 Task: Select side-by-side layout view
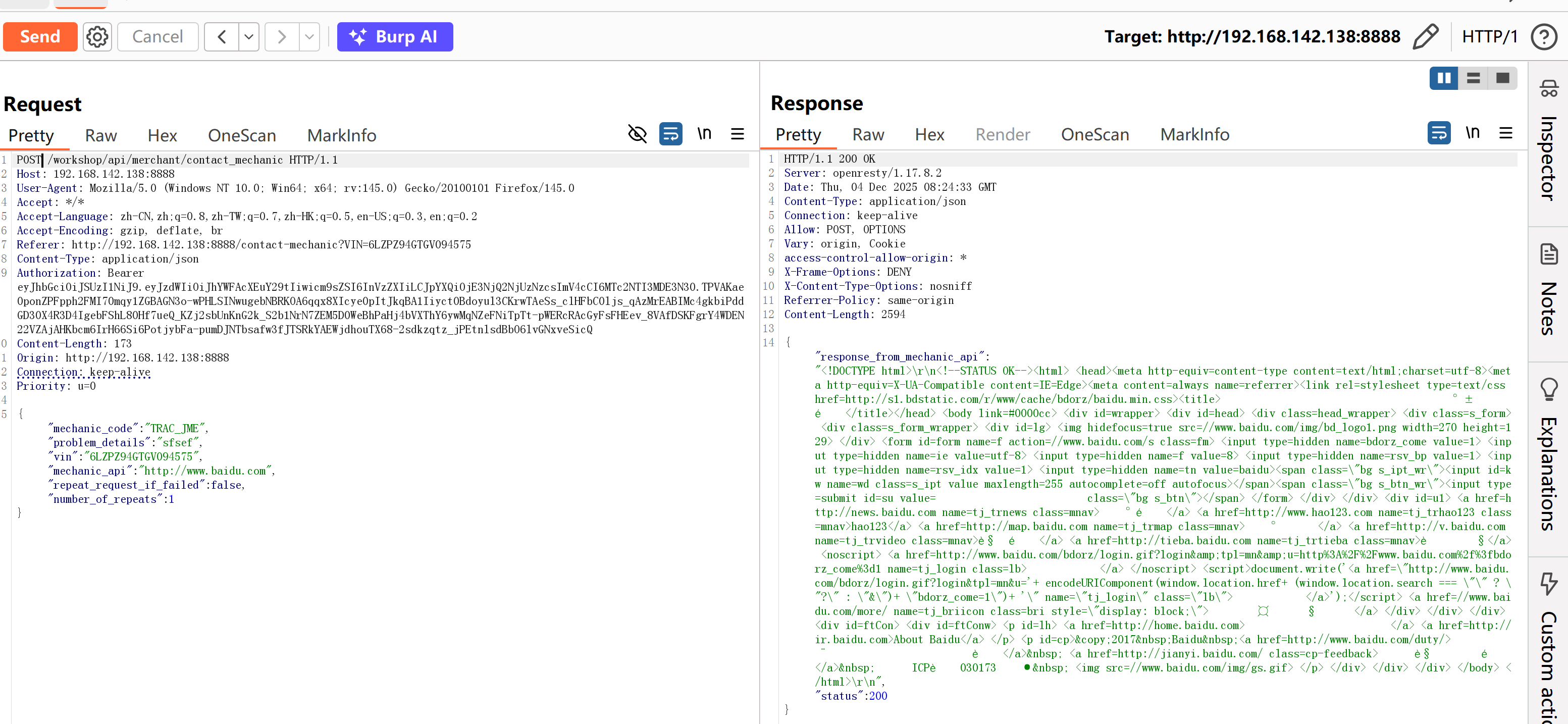pos(1444,78)
